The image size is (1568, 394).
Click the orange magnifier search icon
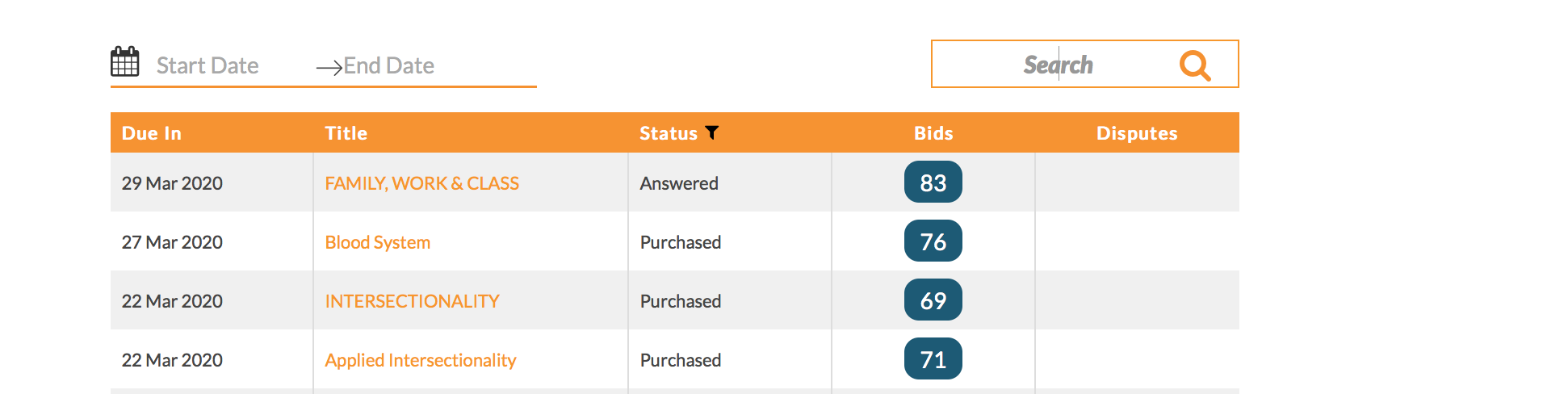(x=1195, y=65)
